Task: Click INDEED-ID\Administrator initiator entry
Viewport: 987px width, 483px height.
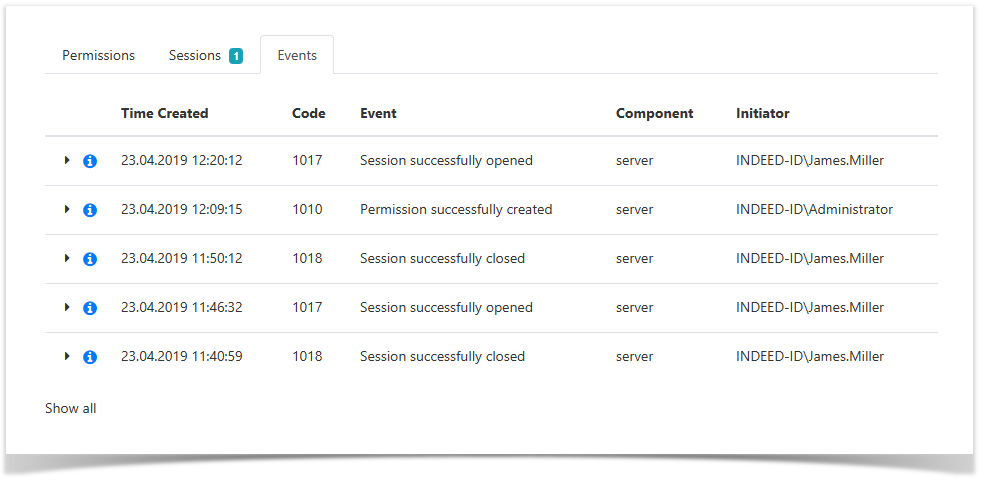Action: pyautogui.click(x=814, y=209)
